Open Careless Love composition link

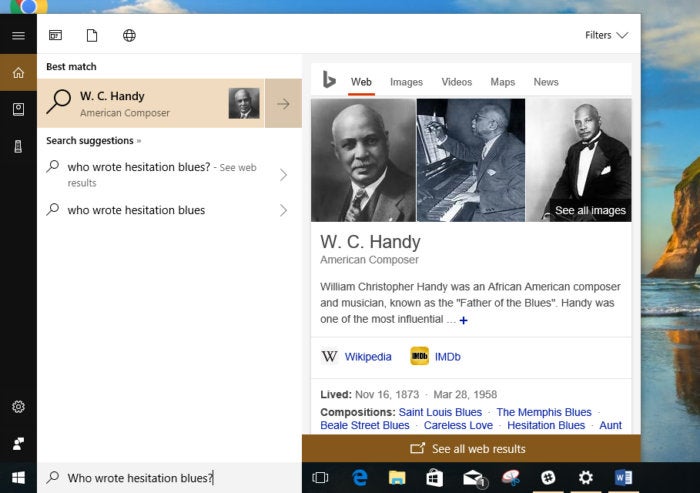tap(458, 426)
